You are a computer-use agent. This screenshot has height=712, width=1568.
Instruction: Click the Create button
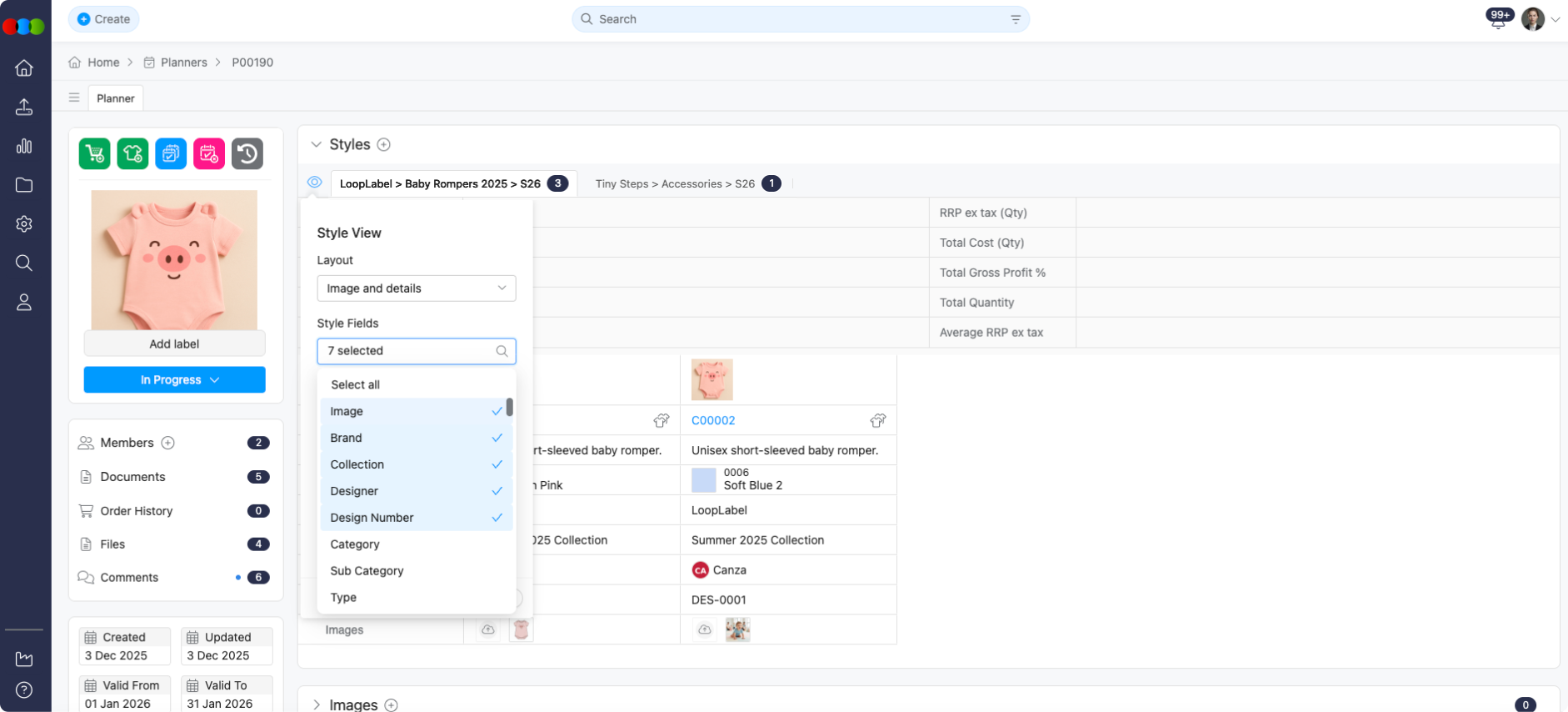tap(104, 19)
